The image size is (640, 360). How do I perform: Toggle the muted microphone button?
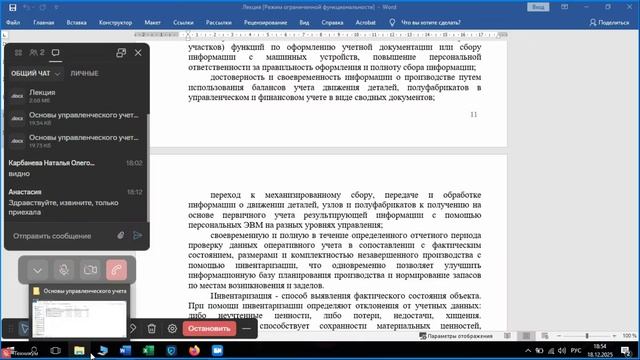tap(64, 270)
